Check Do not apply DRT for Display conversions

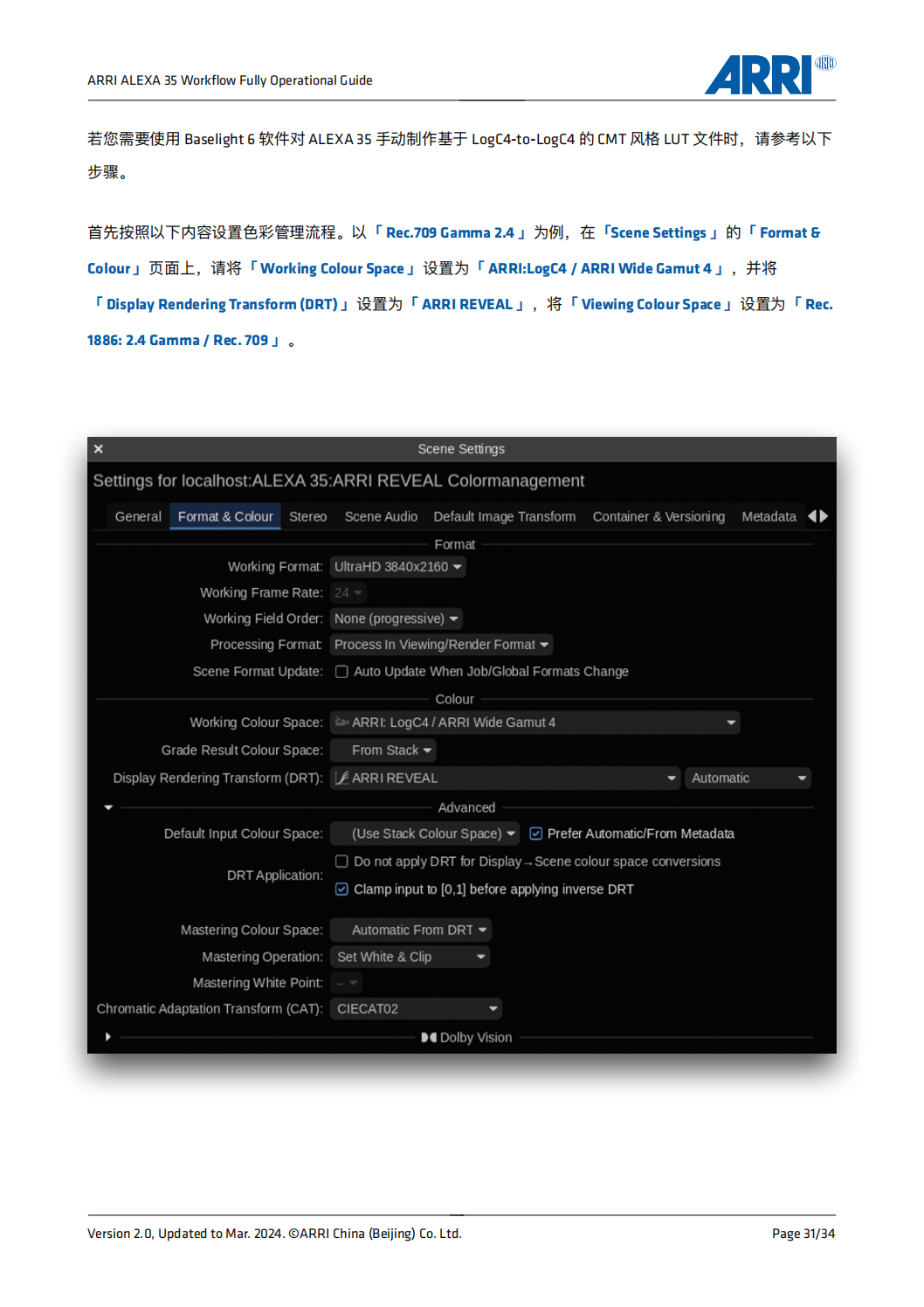click(341, 861)
